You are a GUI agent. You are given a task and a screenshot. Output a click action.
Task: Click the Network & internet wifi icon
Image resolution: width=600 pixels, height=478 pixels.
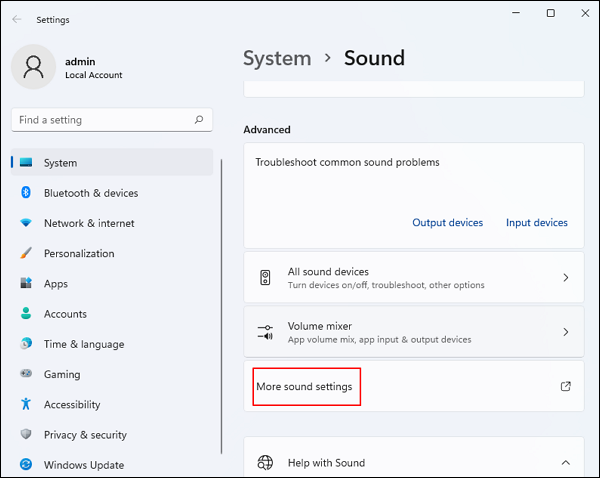click(25, 223)
